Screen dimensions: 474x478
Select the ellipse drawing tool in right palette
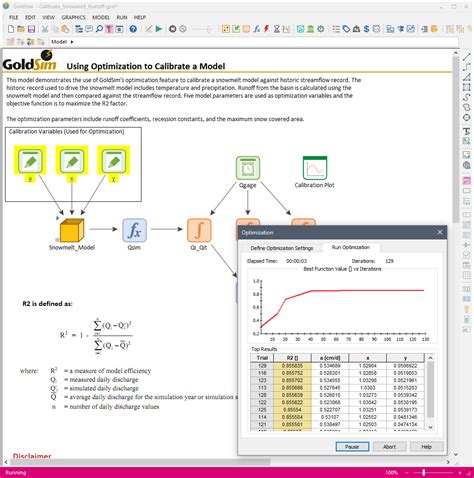(x=466, y=118)
